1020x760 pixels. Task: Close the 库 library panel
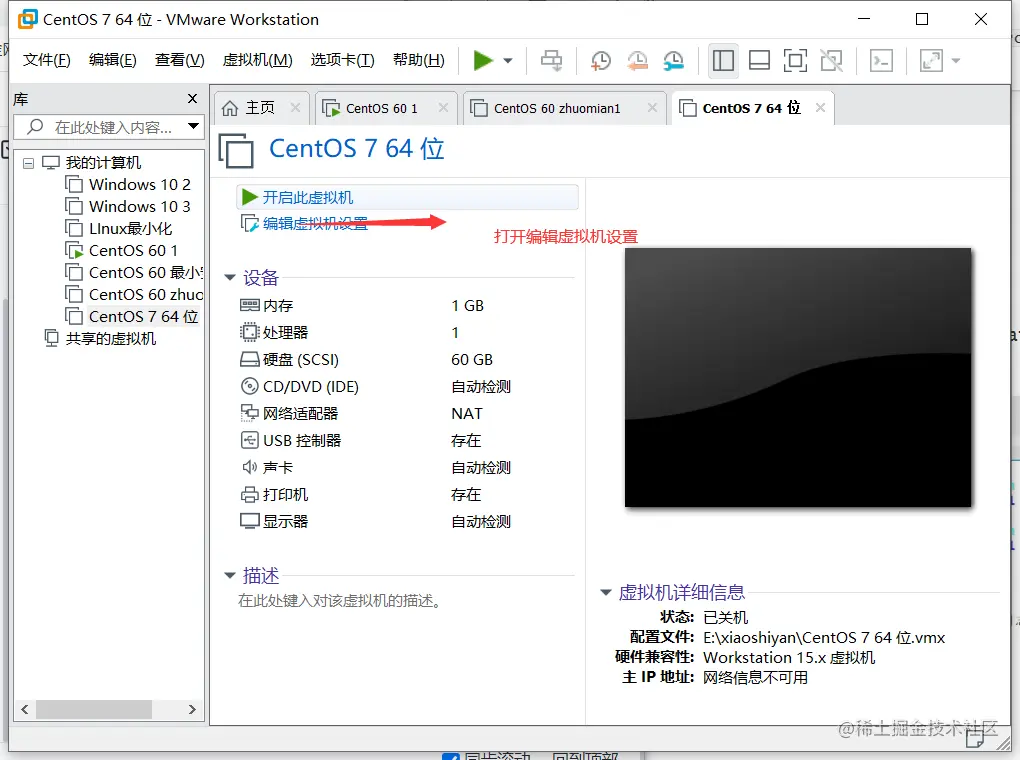tap(193, 98)
